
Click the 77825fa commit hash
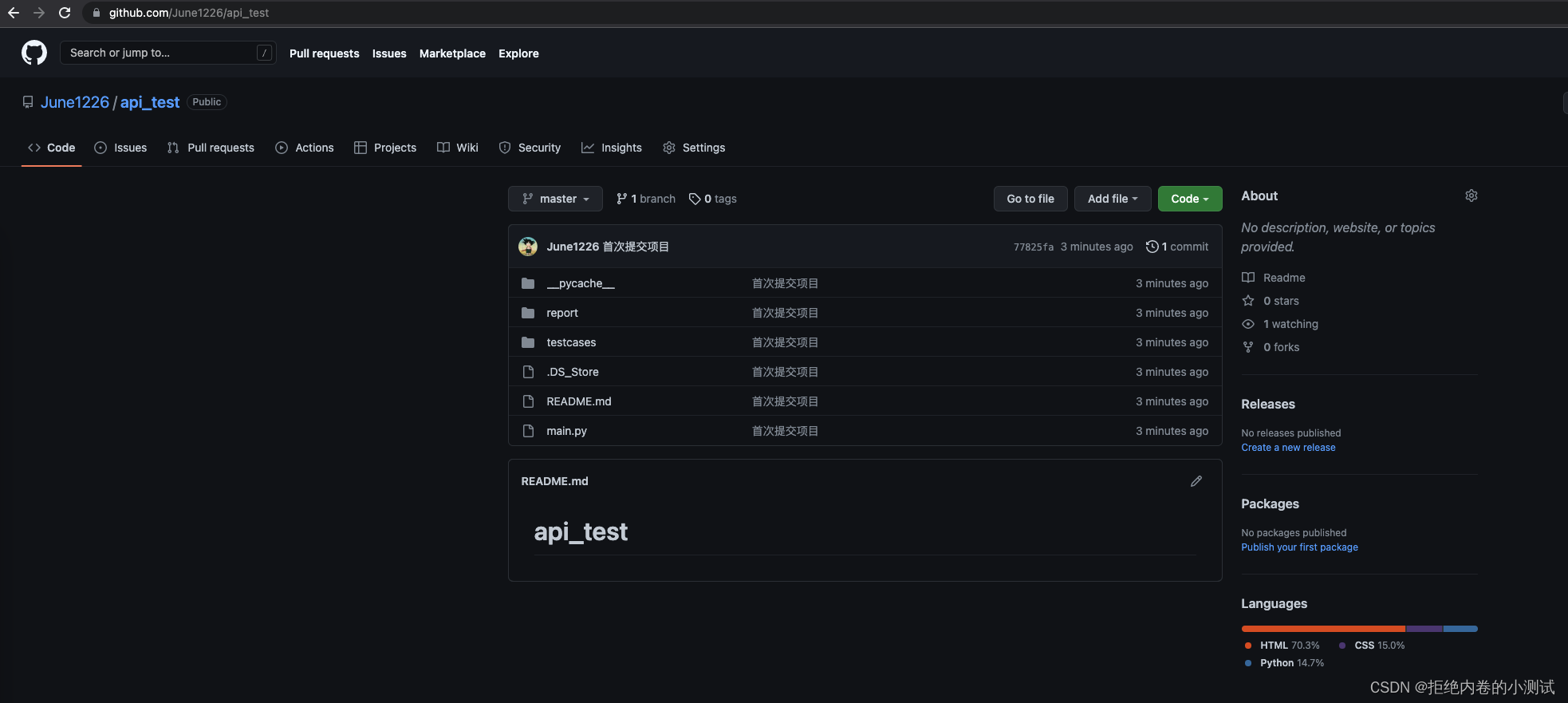click(1034, 247)
